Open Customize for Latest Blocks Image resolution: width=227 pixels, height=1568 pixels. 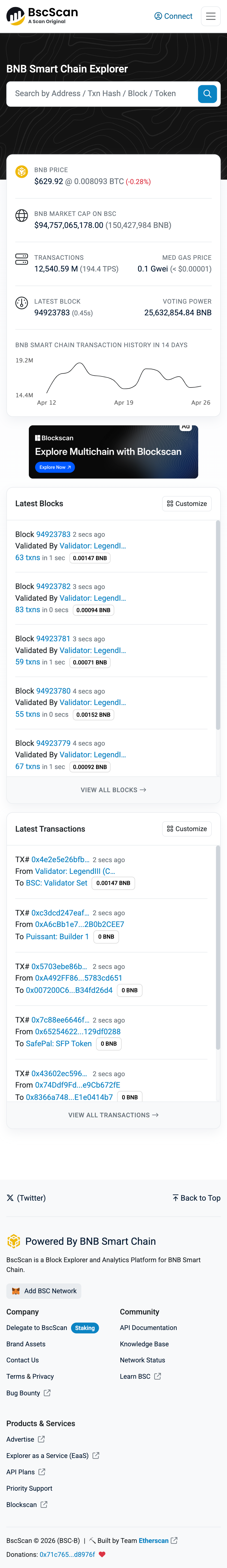click(x=187, y=504)
